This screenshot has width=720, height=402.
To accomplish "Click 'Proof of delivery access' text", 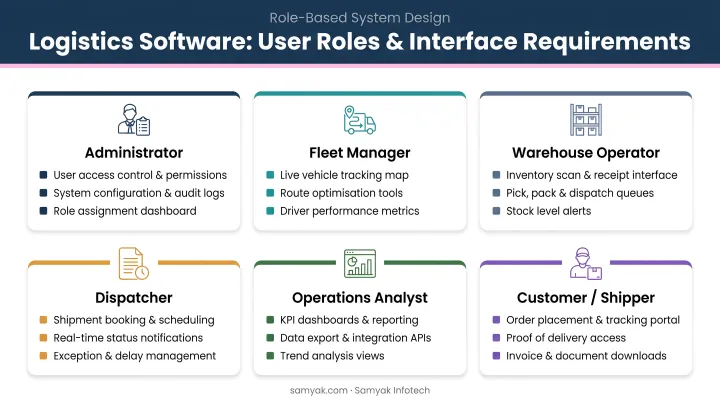I will pos(566,338).
